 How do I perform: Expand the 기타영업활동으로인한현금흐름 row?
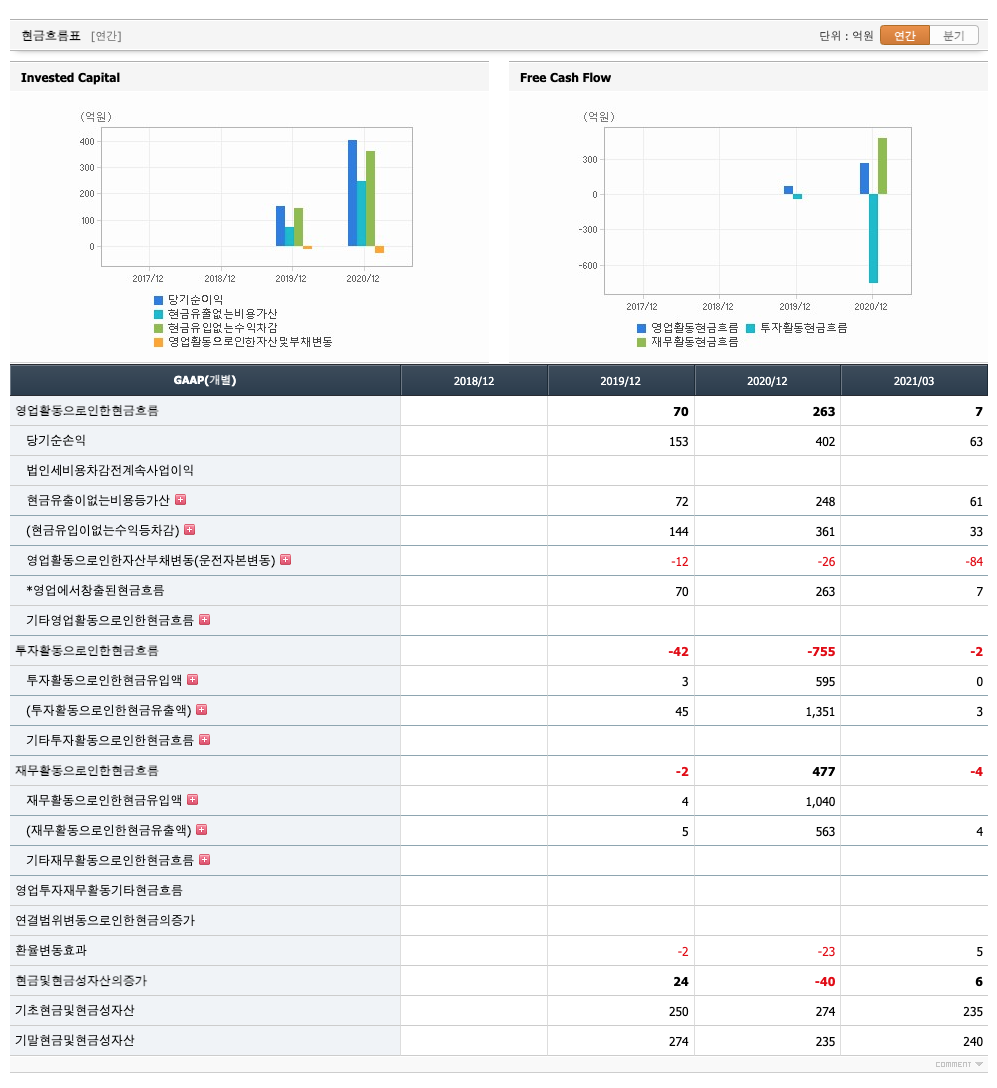tap(204, 620)
